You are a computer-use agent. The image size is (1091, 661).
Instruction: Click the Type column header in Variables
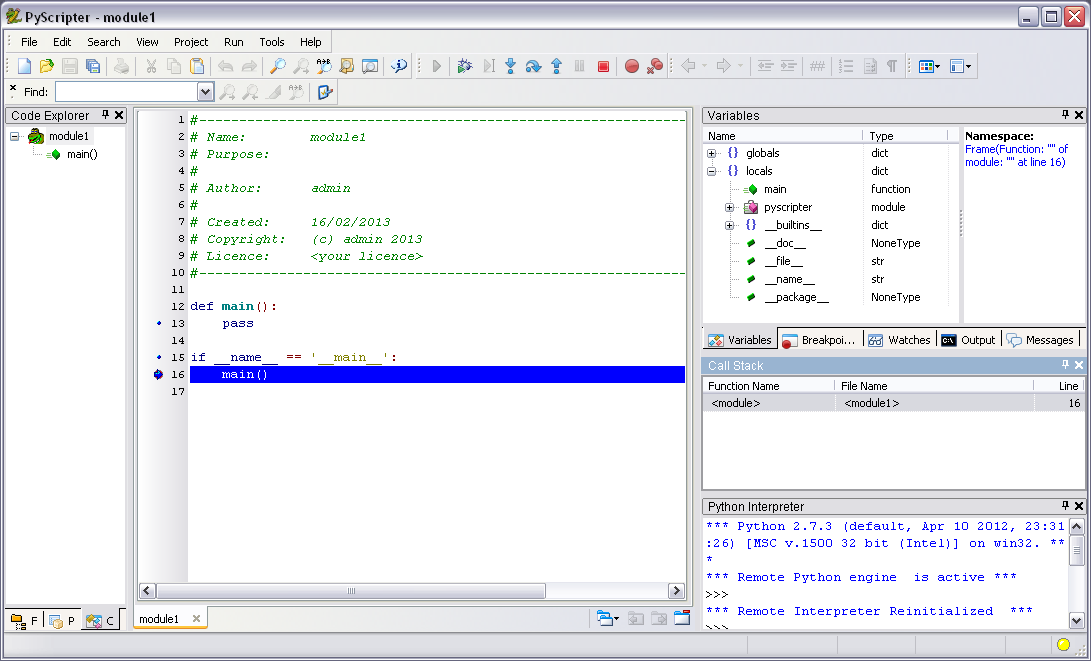(905, 136)
